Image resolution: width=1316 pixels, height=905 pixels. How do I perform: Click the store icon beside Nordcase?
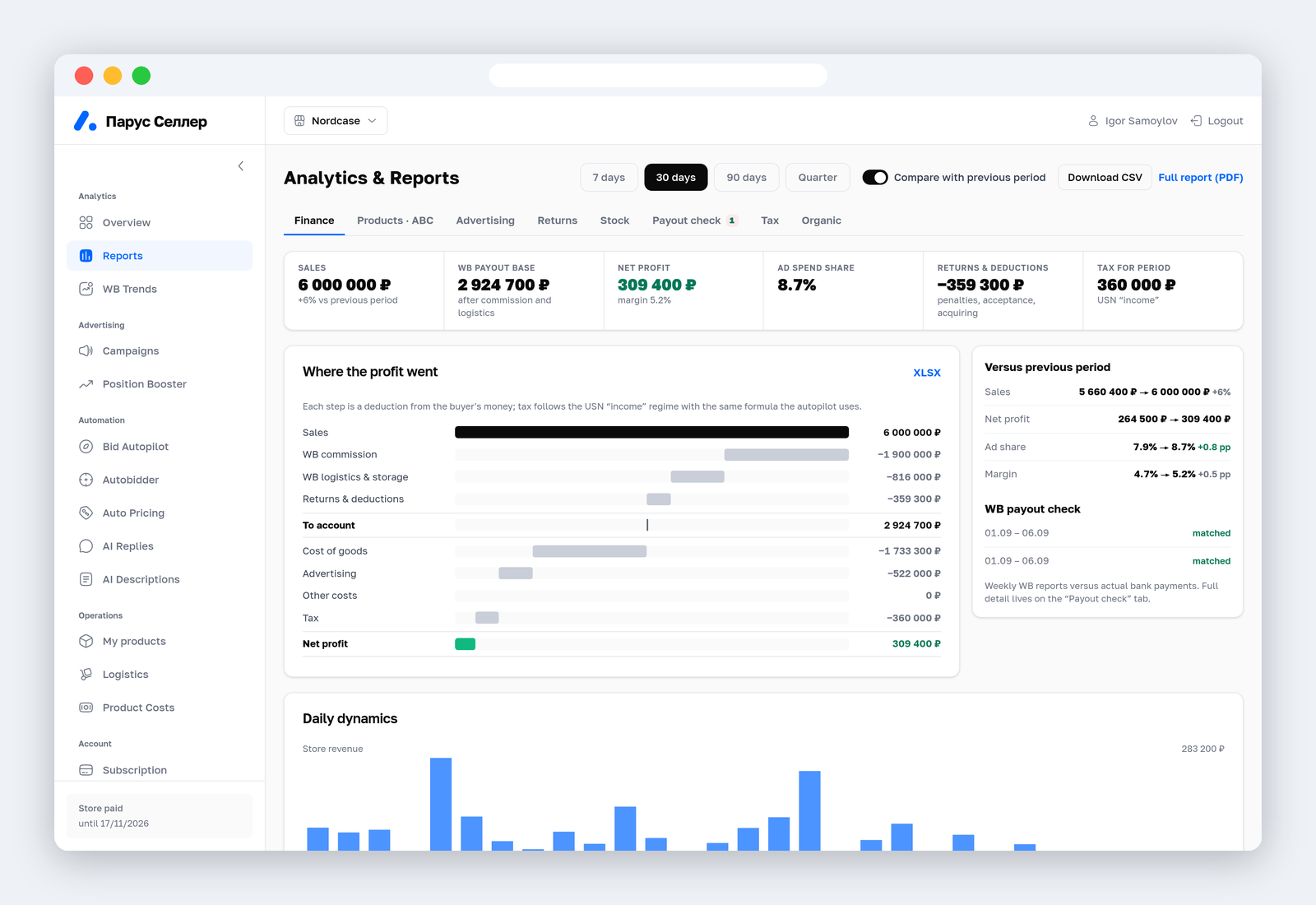299,121
